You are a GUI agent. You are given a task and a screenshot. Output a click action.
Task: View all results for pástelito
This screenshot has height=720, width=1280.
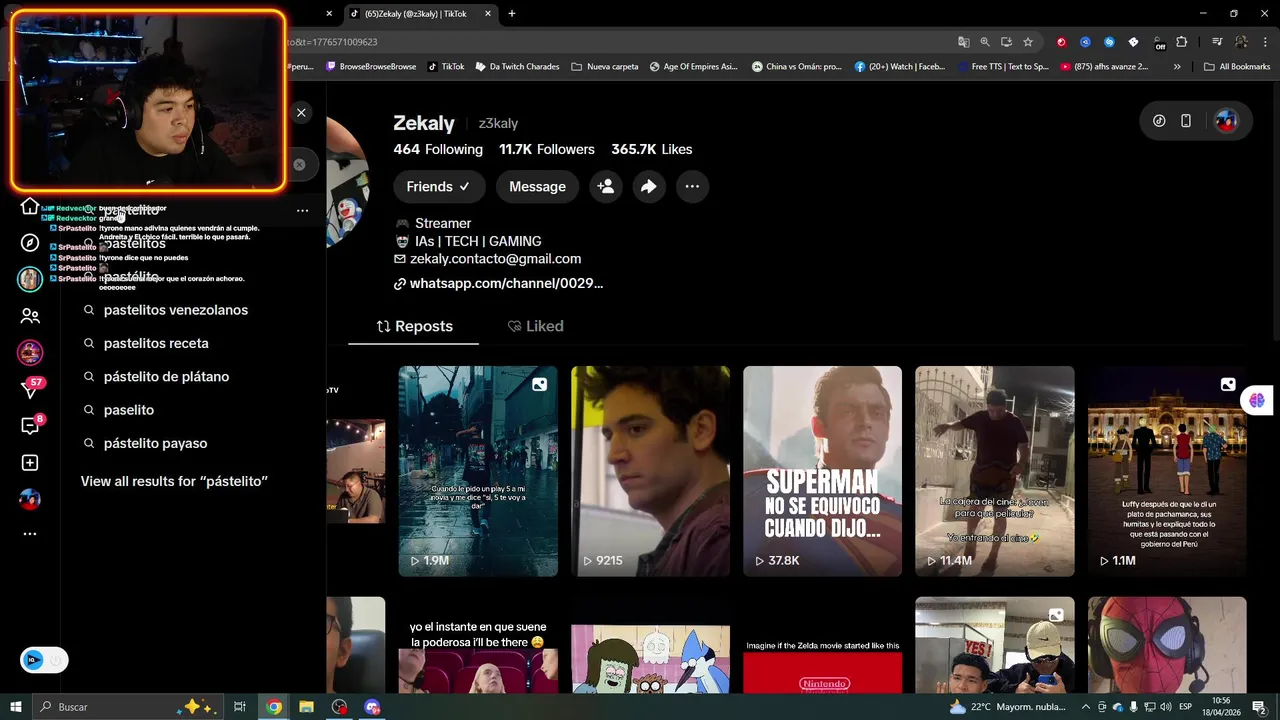174,481
